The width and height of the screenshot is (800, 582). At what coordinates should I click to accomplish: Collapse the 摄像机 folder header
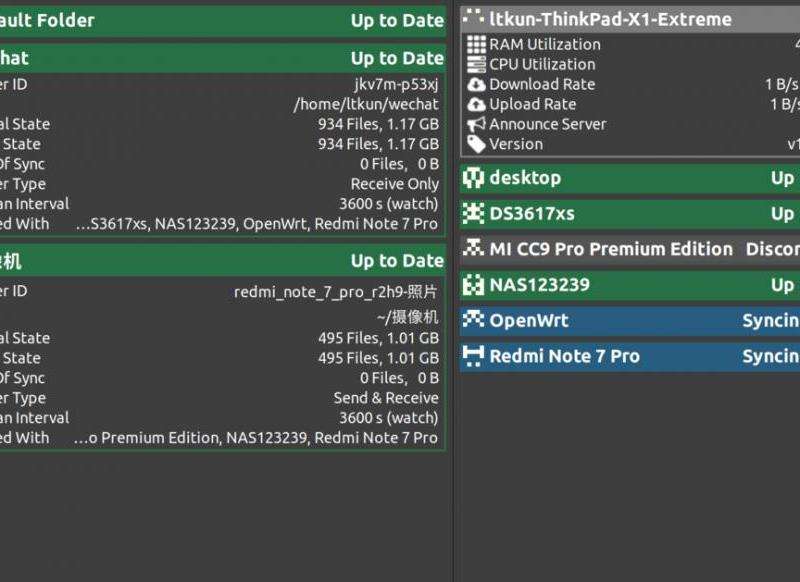click(223, 261)
